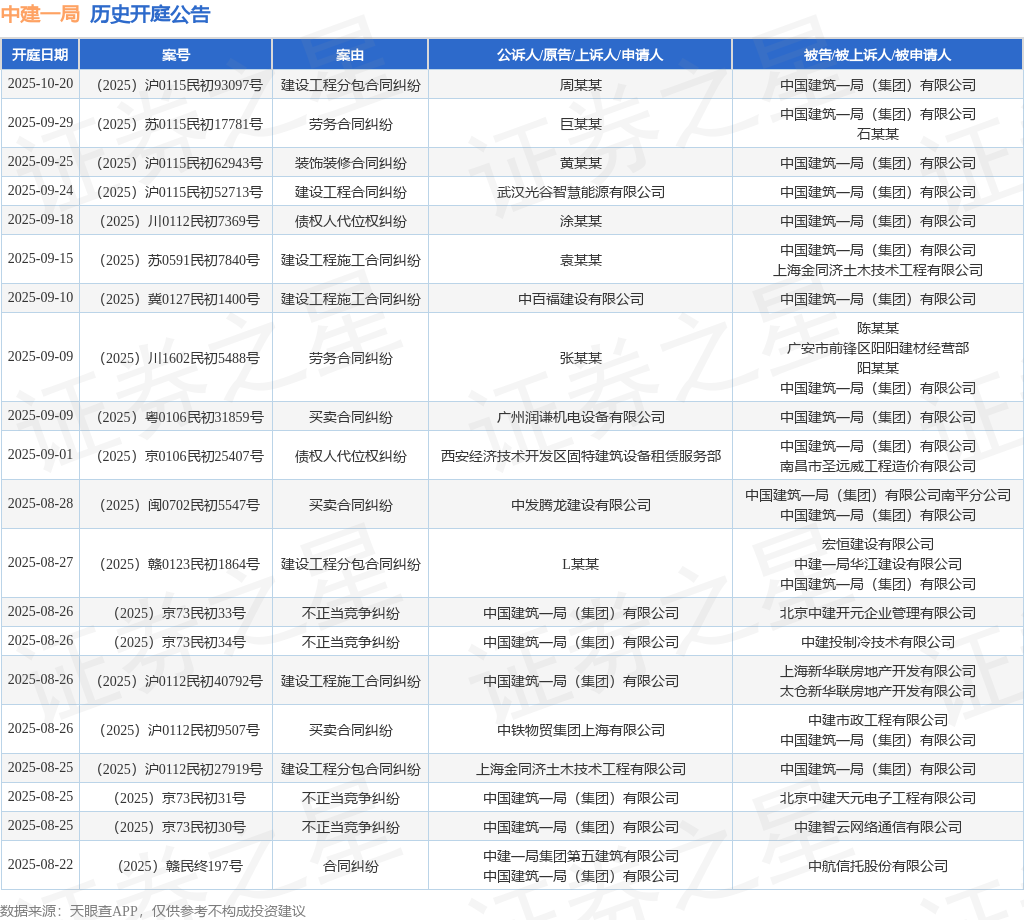Click defendant 上海新华联房地产开发有限公司

pyautogui.click(x=878, y=671)
